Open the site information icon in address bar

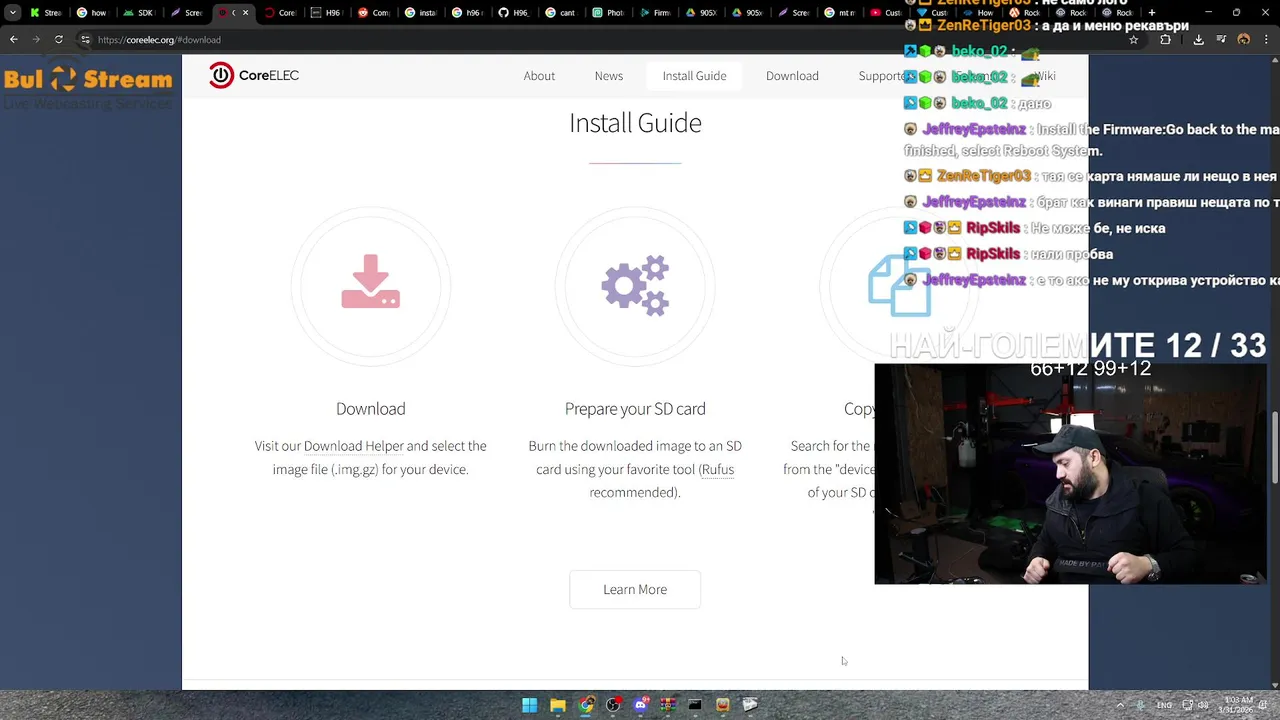[86, 40]
